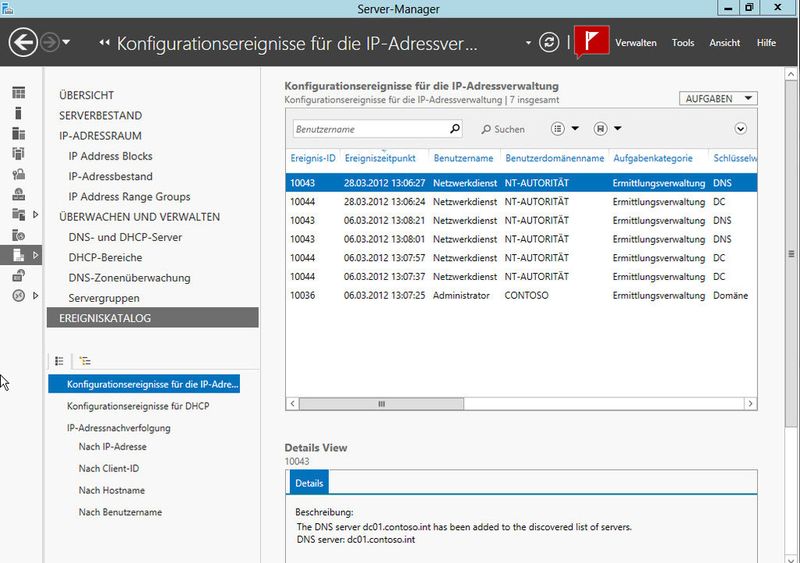Image resolution: width=800 pixels, height=563 pixels.
Task: Select the Details tab
Action: 309,483
